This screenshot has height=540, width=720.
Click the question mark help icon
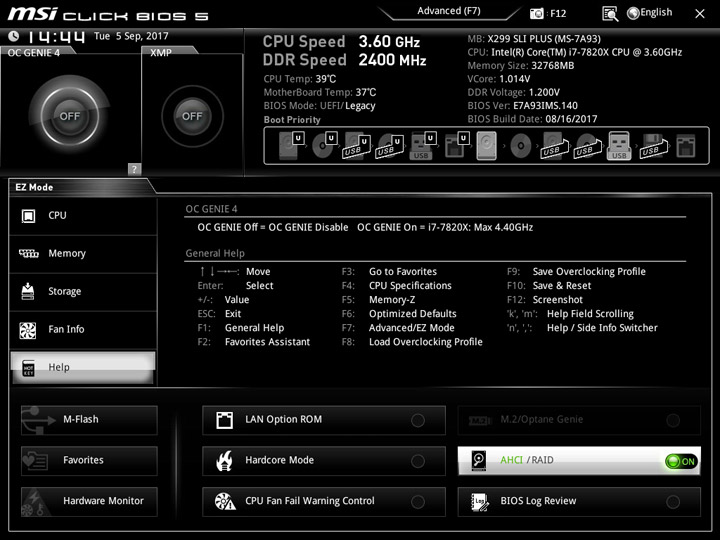pyautogui.click(x=134, y=169)
